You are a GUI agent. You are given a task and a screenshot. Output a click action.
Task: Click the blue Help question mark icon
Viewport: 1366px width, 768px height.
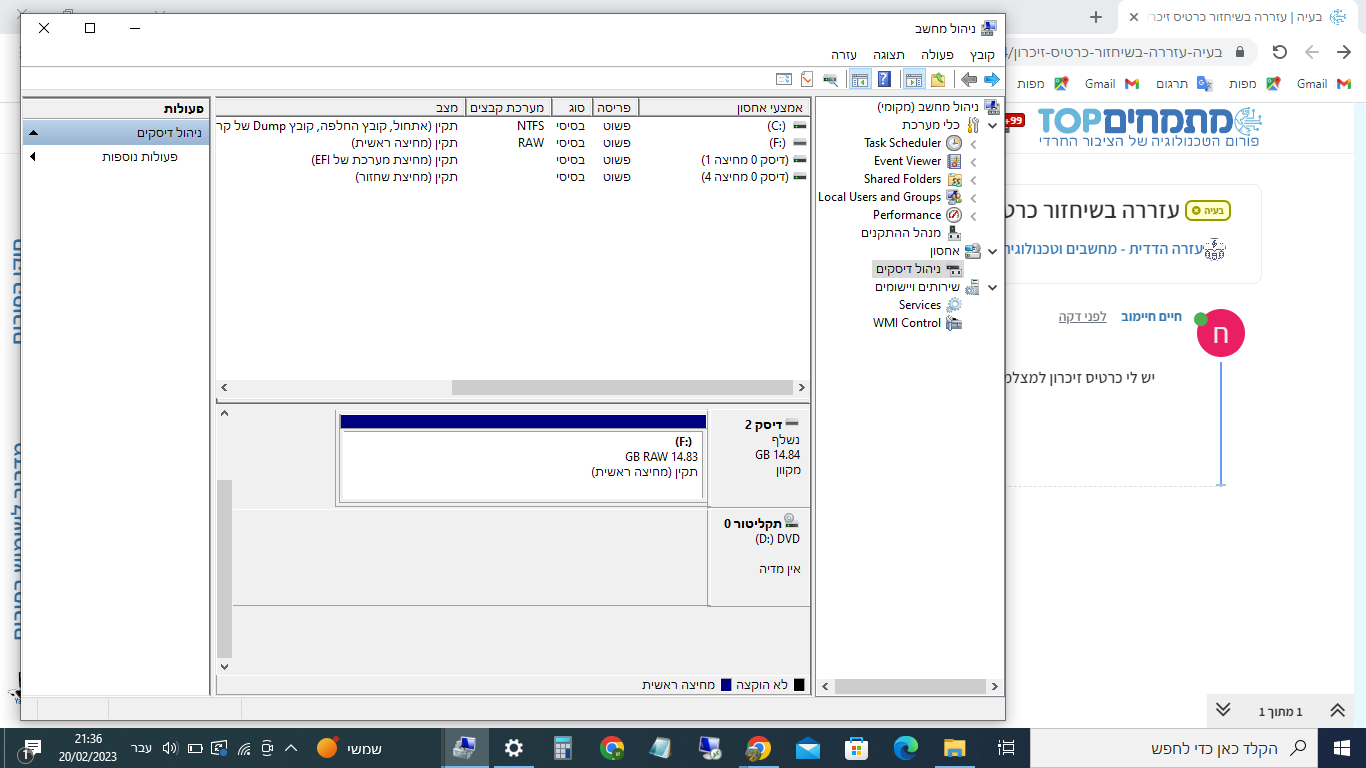tap(884, 80)
